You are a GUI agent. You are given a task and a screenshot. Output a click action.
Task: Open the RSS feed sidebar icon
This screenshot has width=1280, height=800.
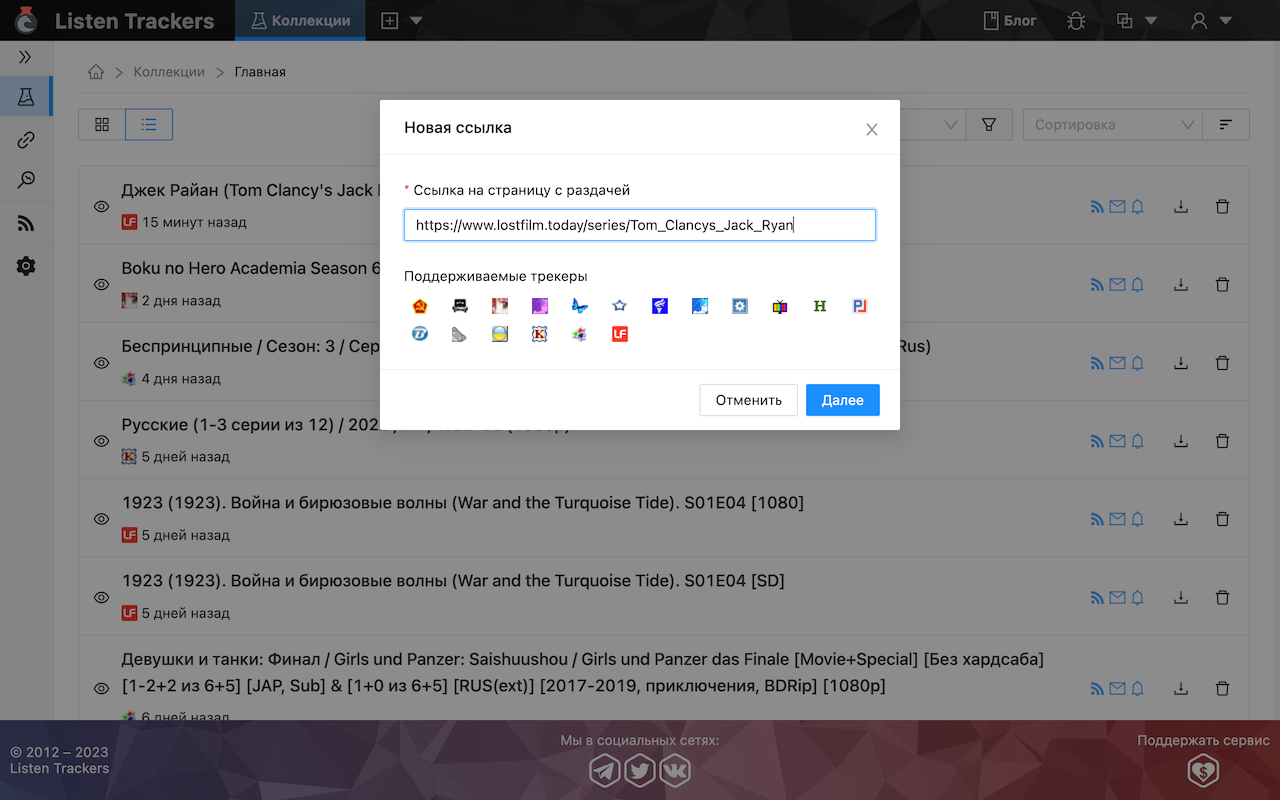coord(26,224)
